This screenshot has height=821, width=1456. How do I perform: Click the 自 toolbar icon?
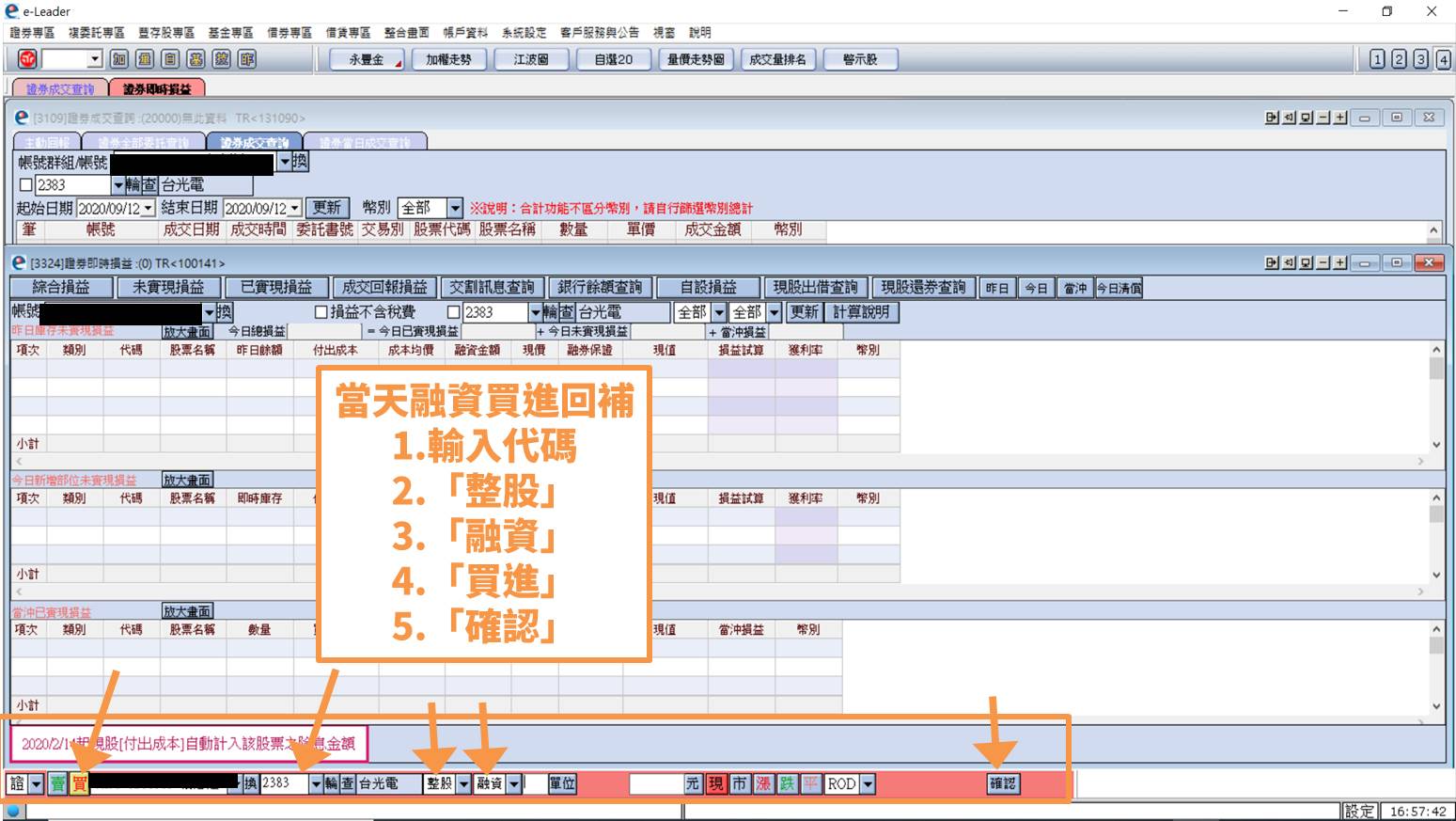tap(170, 58)
